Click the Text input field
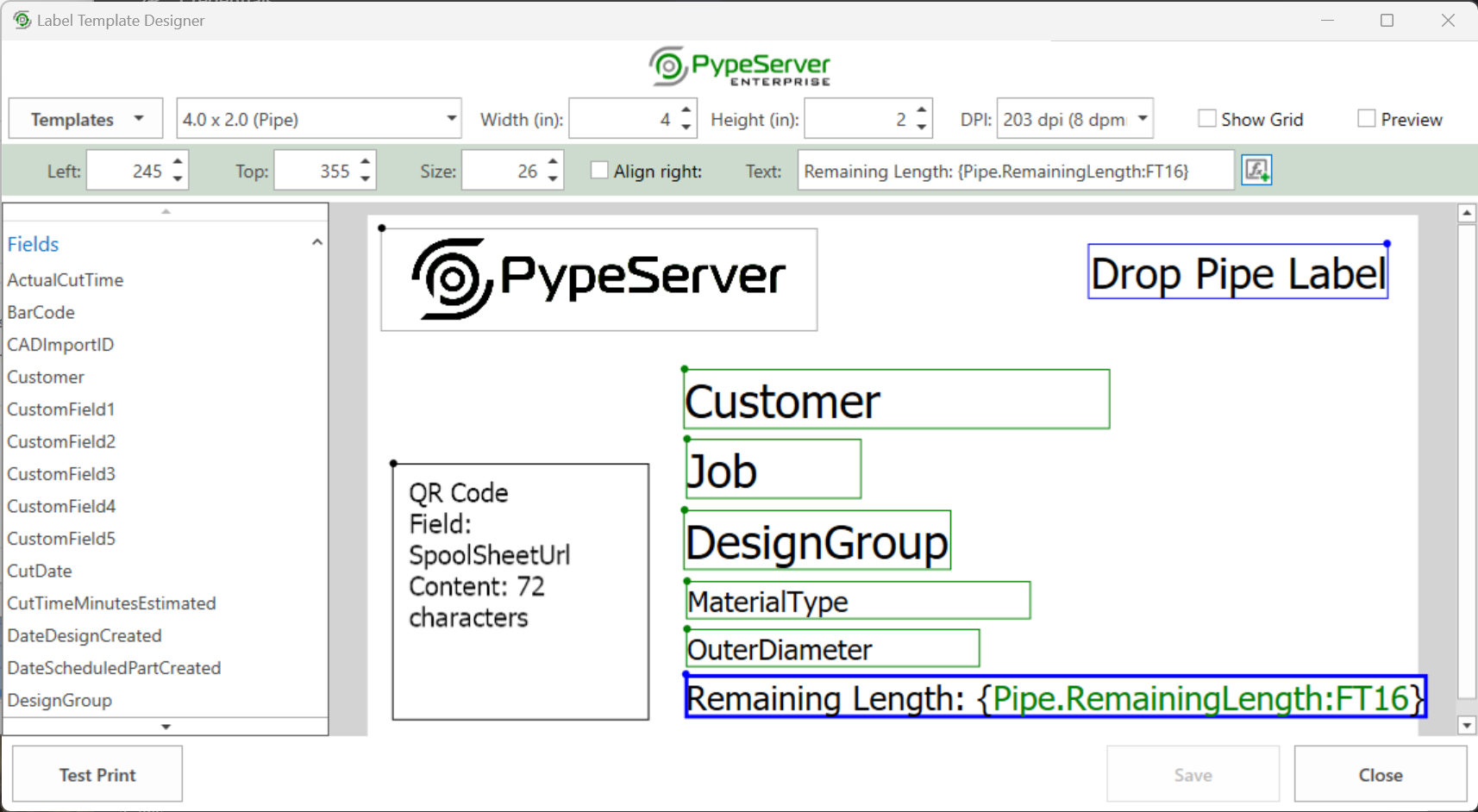This screenshot has width=1478, height=812. (1016, 171)
